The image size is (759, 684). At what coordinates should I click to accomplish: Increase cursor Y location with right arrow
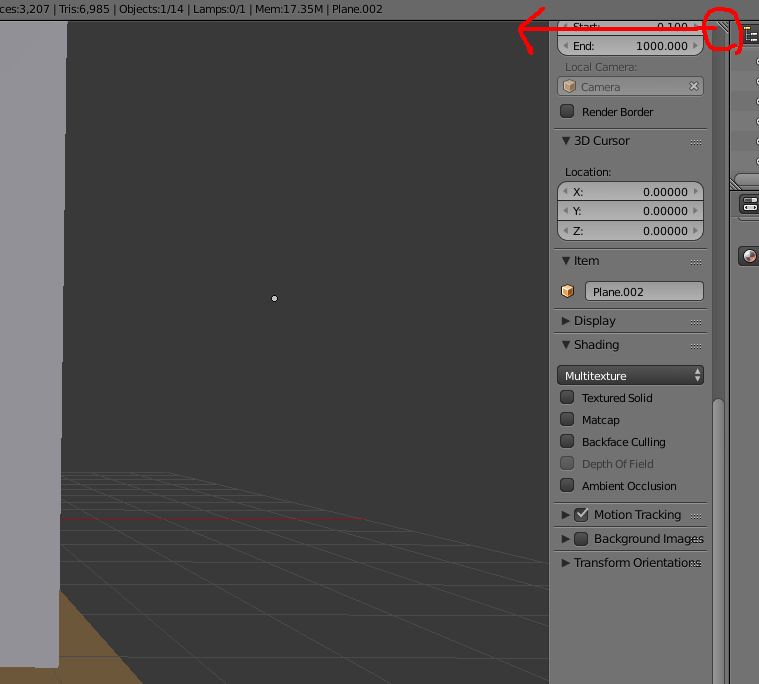pos(696,211)
